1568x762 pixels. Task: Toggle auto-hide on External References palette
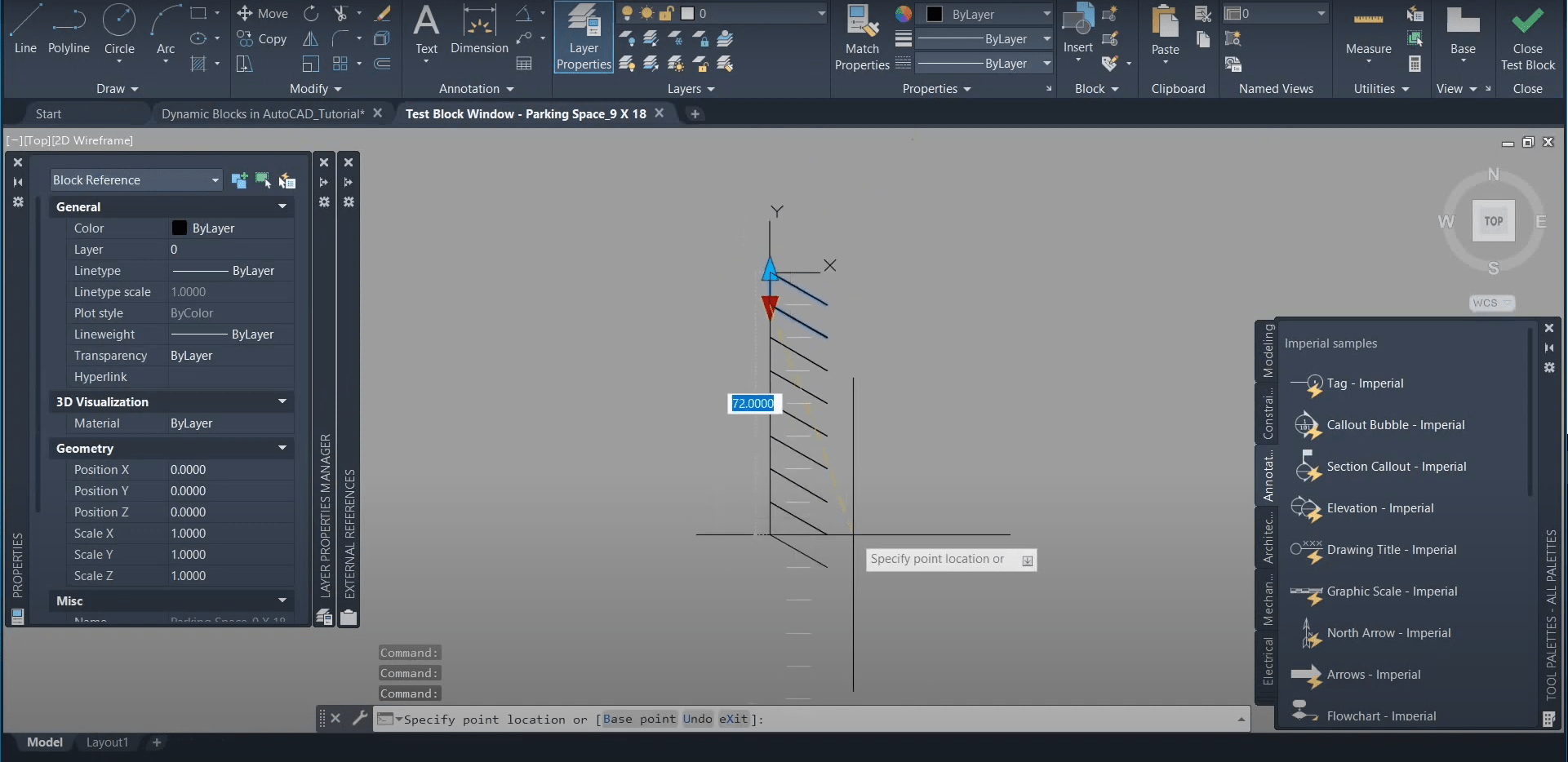click(349, 182)
